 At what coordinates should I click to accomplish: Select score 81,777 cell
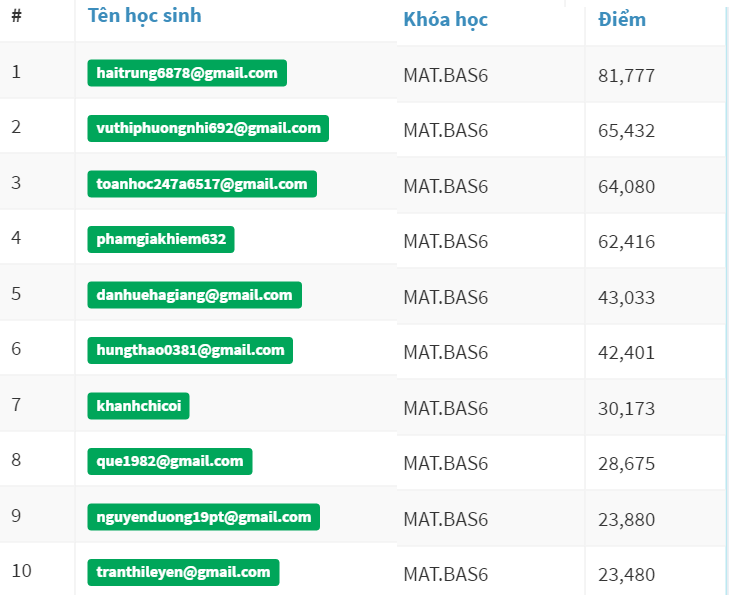[626, 75]
